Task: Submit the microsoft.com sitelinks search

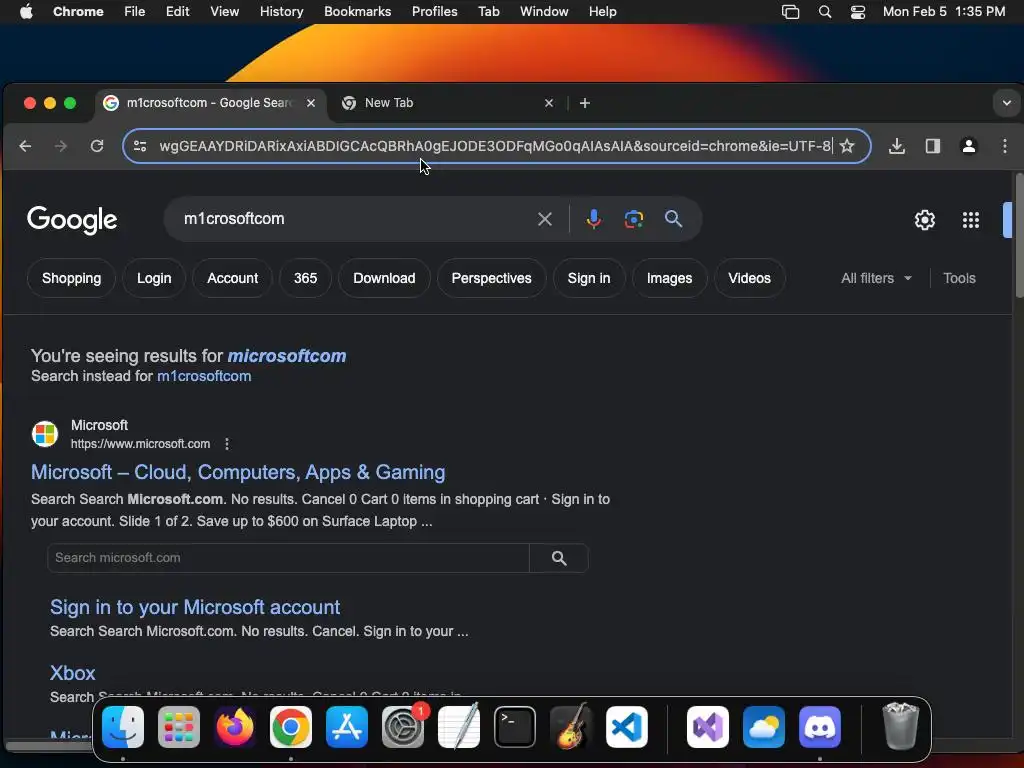Action: point(559,558)
